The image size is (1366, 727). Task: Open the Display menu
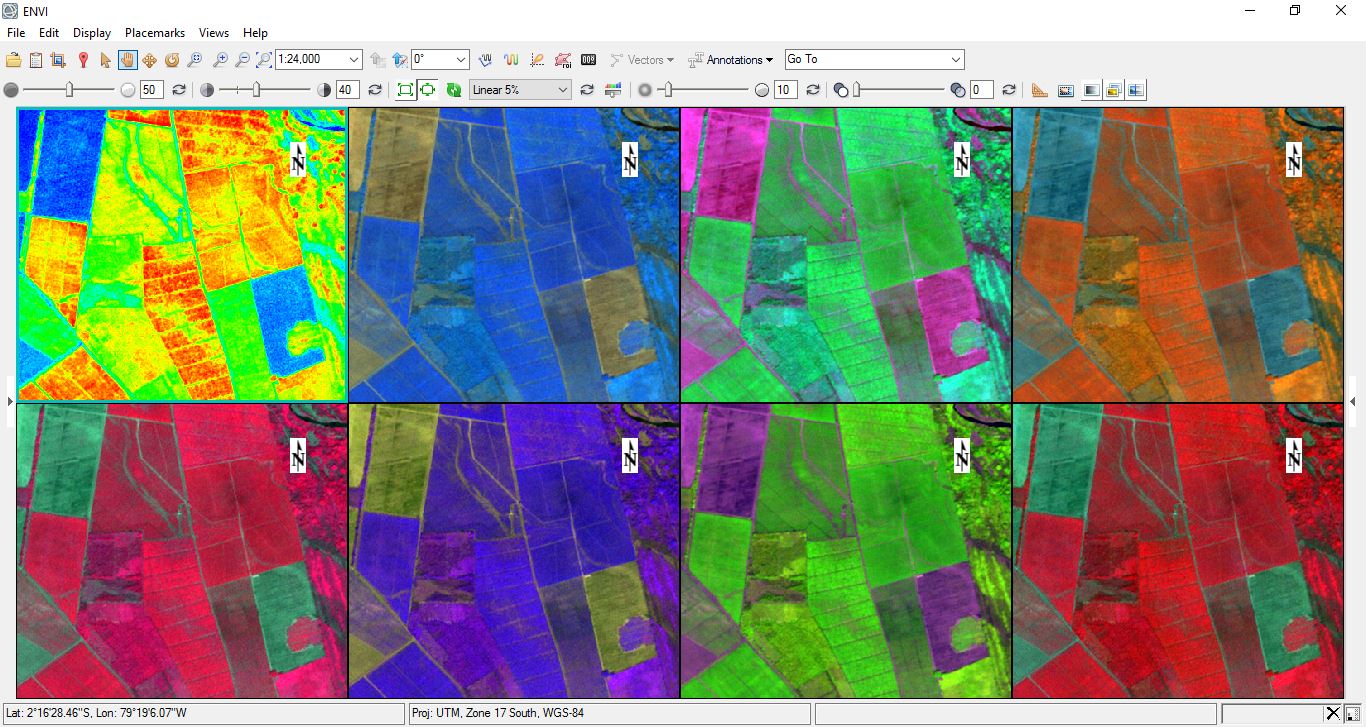[91, 32]
